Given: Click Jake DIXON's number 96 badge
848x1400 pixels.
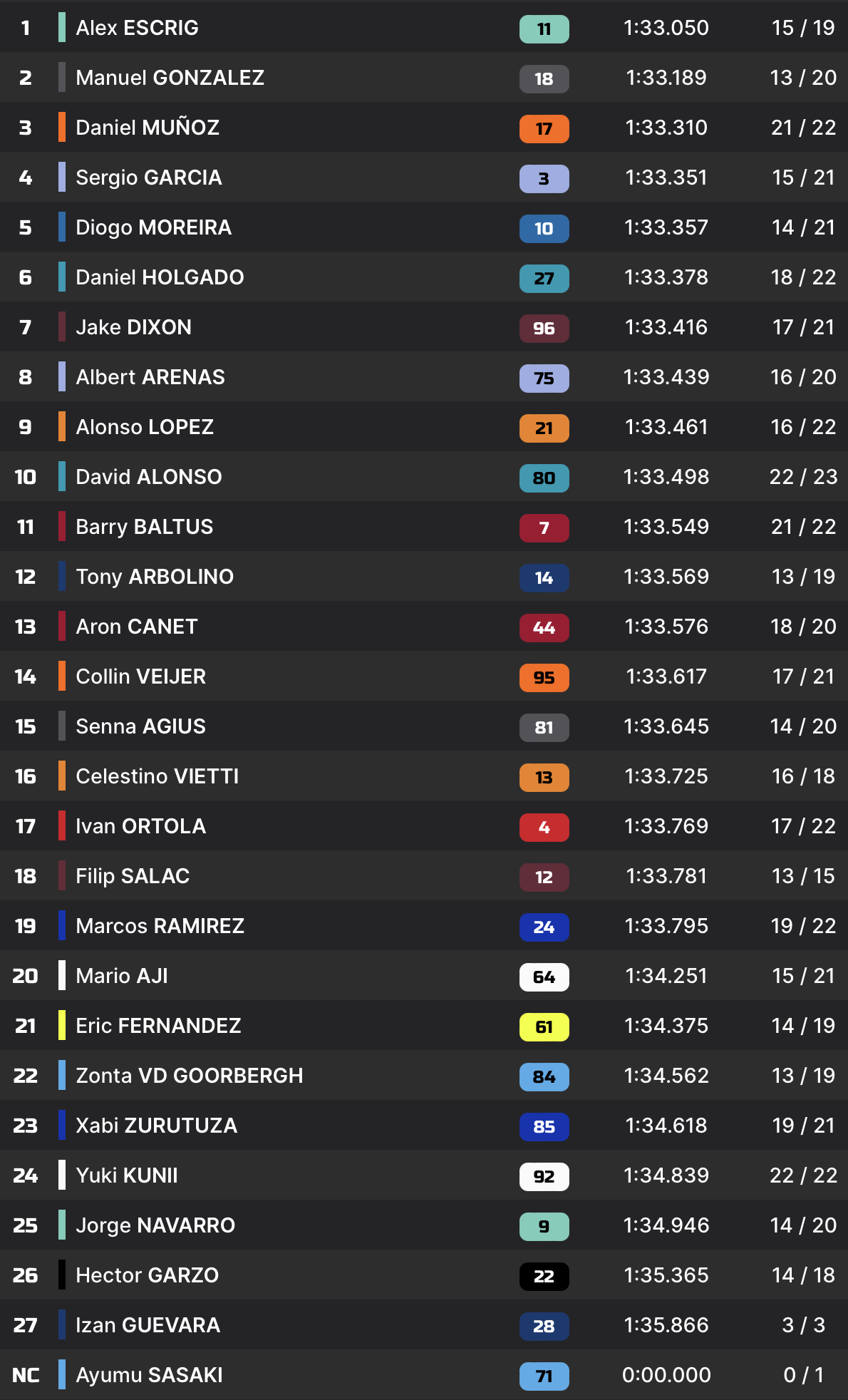Looking at the screenshot, I should [544, 329].
